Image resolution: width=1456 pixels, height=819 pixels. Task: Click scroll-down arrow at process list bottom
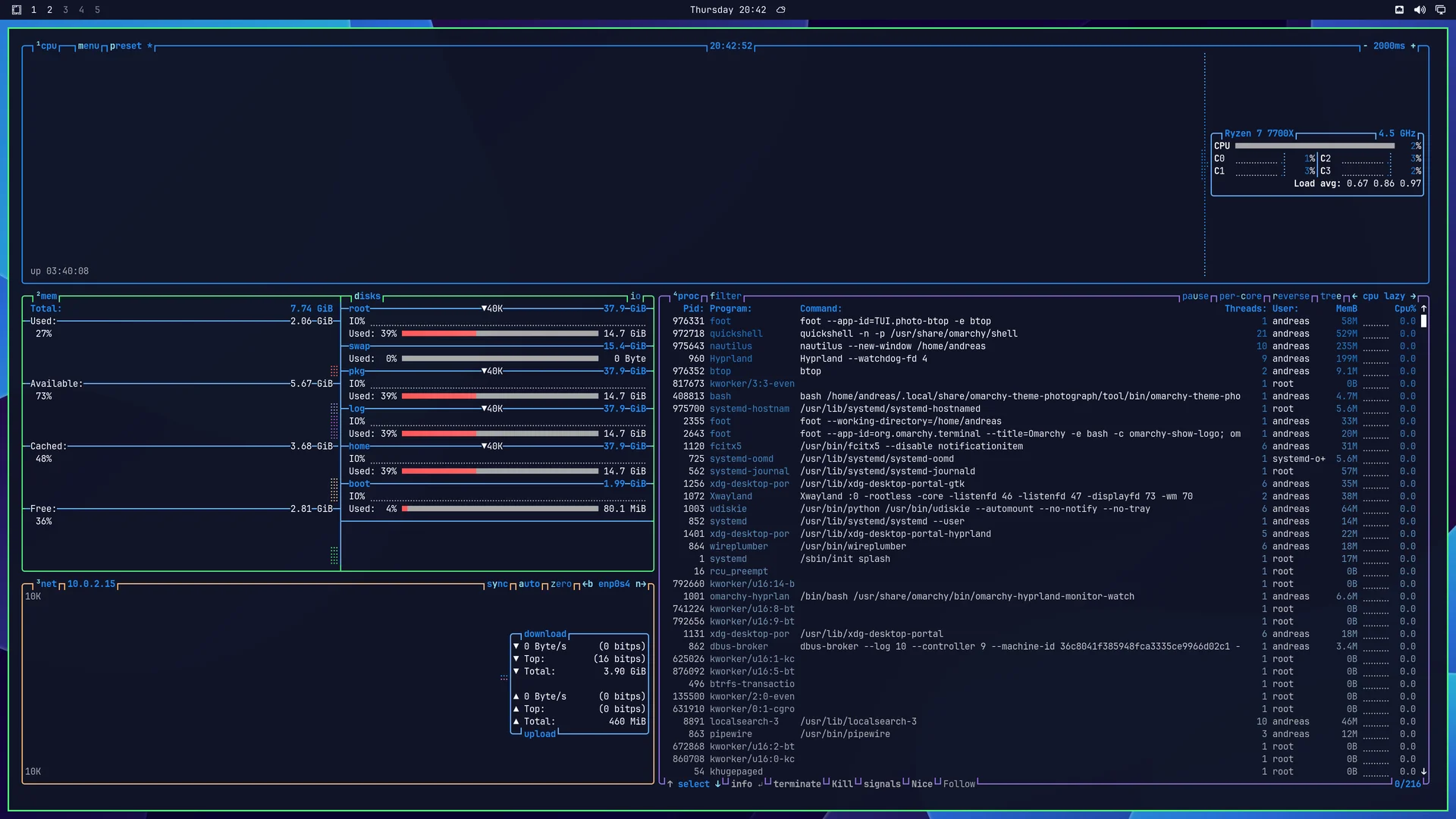[1423, 771]
